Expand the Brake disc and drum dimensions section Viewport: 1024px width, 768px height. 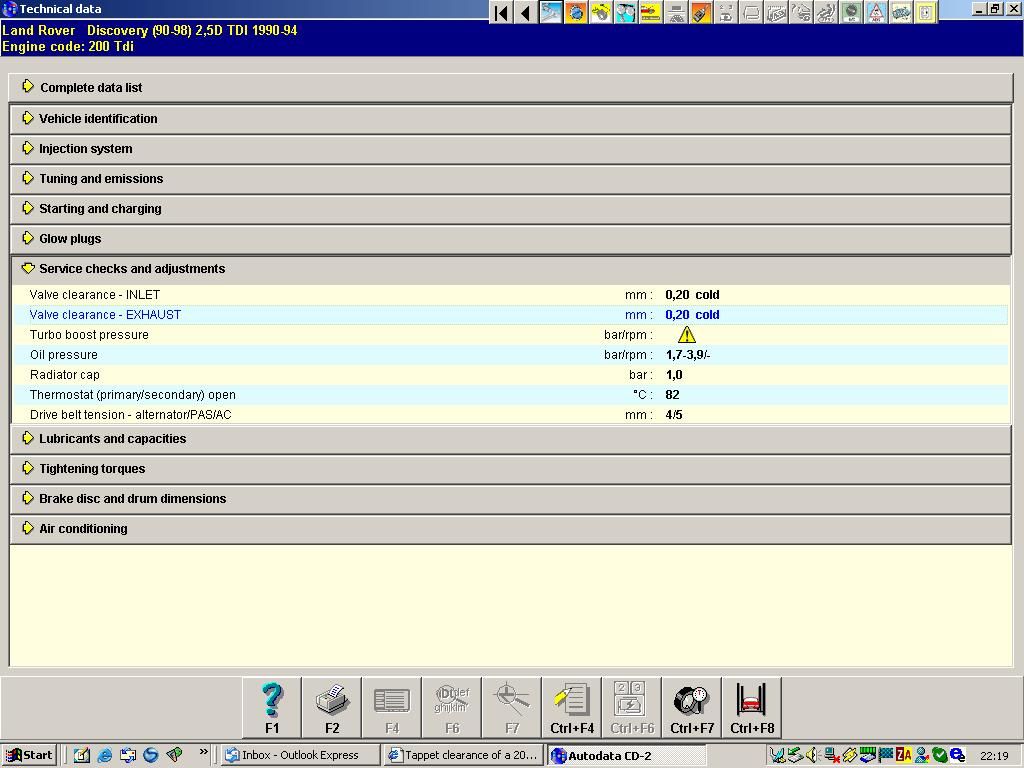click(511, 499)
